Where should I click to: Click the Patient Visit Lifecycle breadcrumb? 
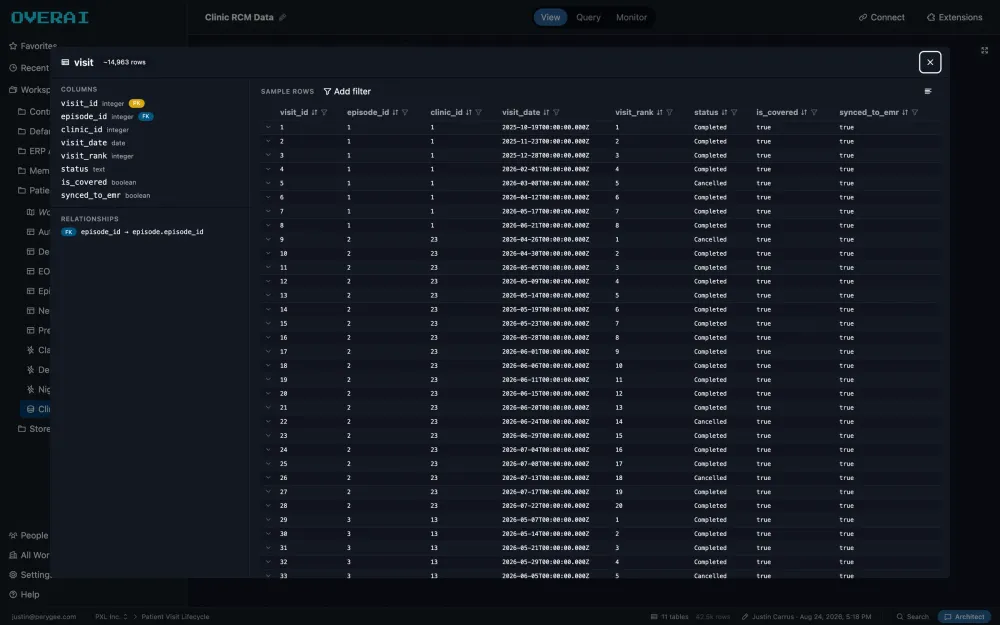point(175,617)
